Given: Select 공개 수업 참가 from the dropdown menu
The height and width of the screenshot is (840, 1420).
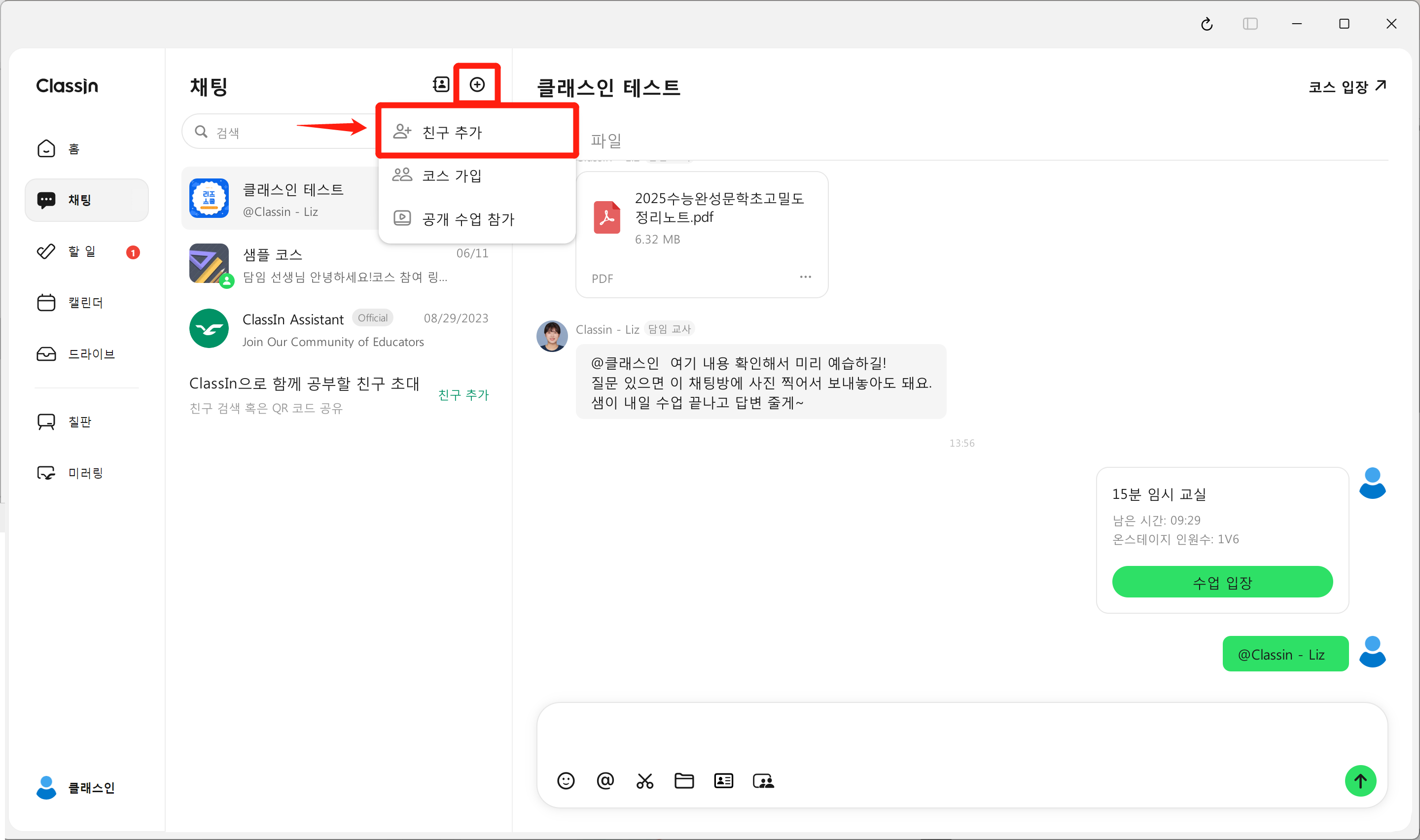Looking at the screenshot, I should 477,218.
